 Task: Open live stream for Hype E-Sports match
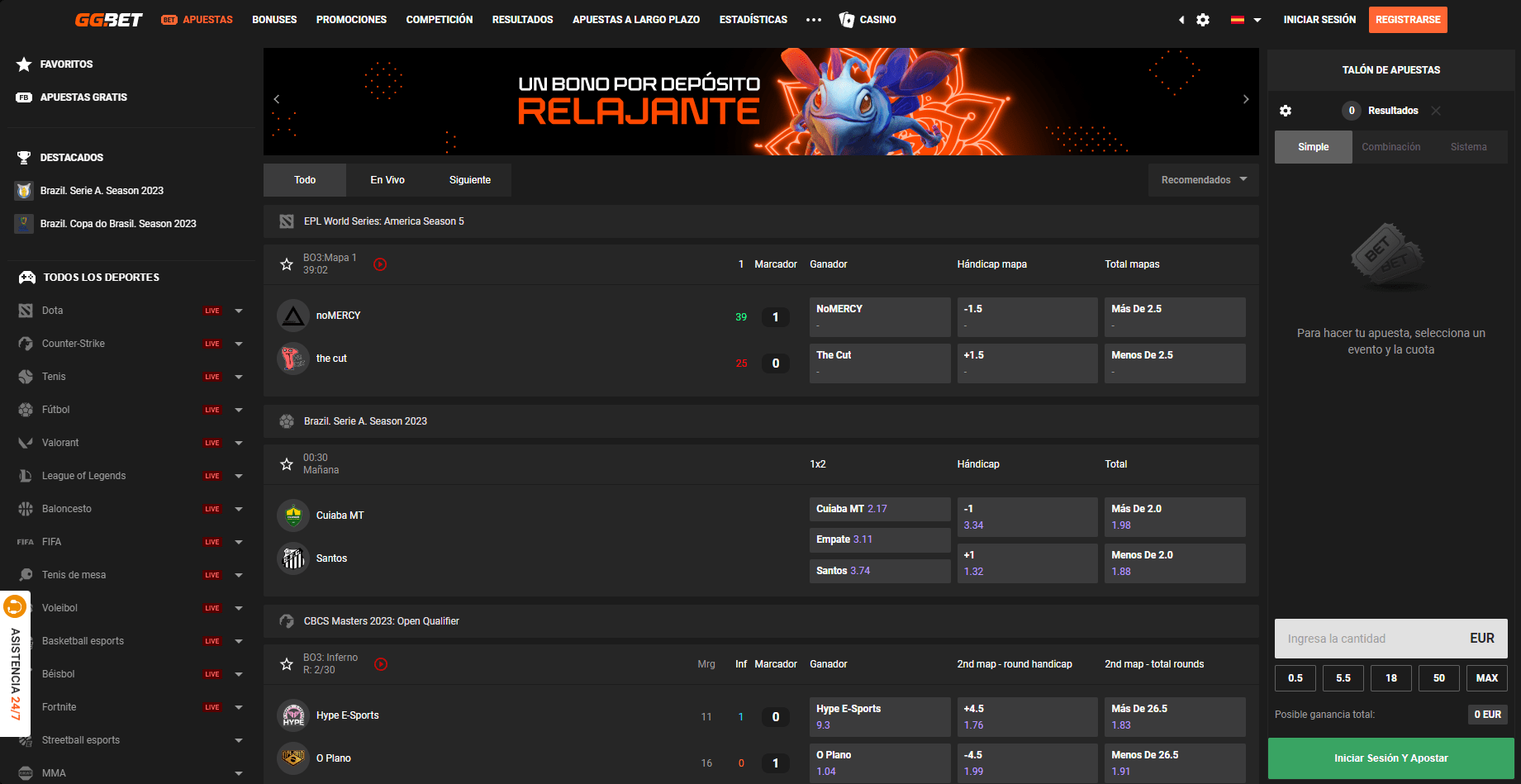click(381, 664)
